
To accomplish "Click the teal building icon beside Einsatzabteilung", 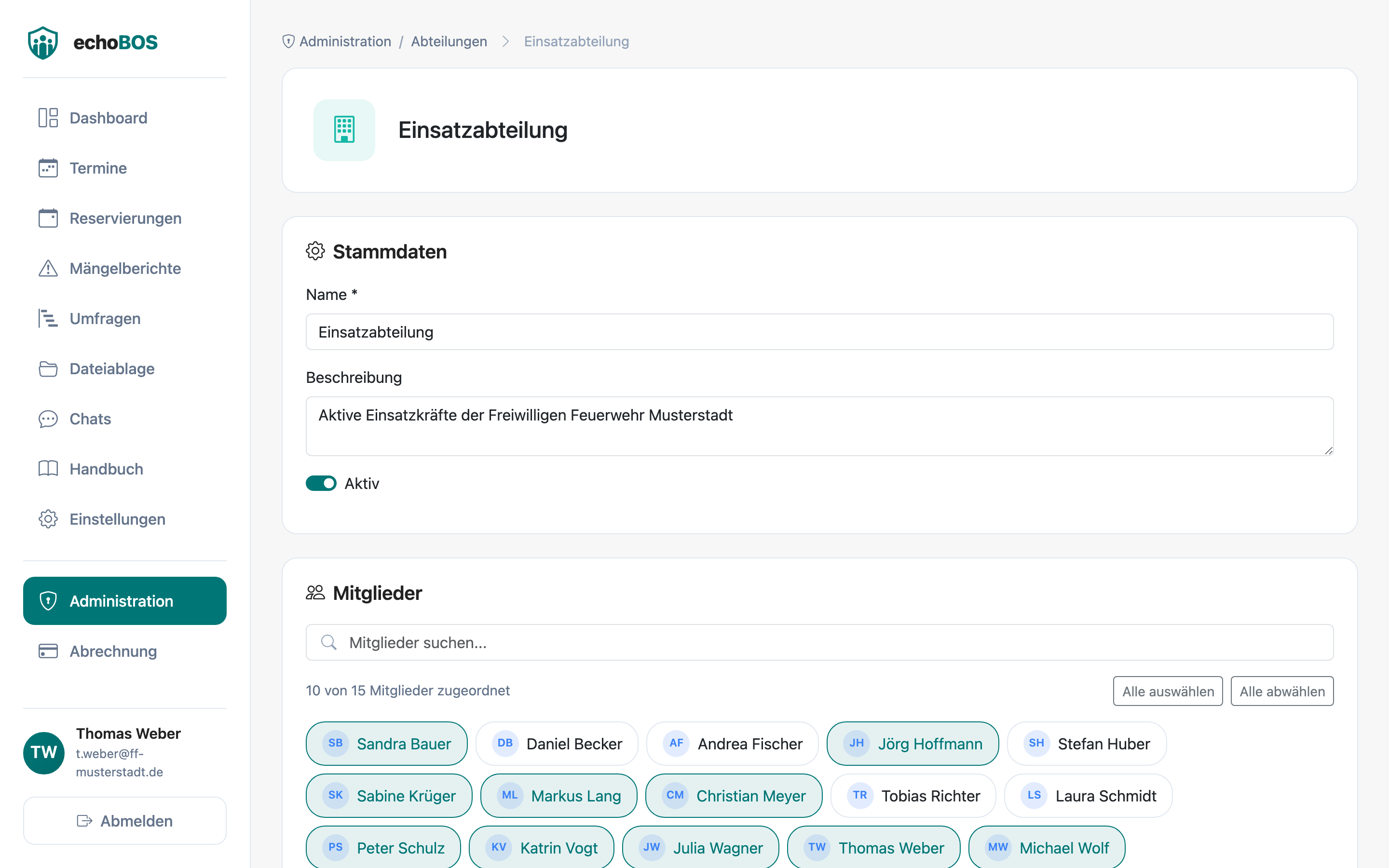I will tap(344, 130).
